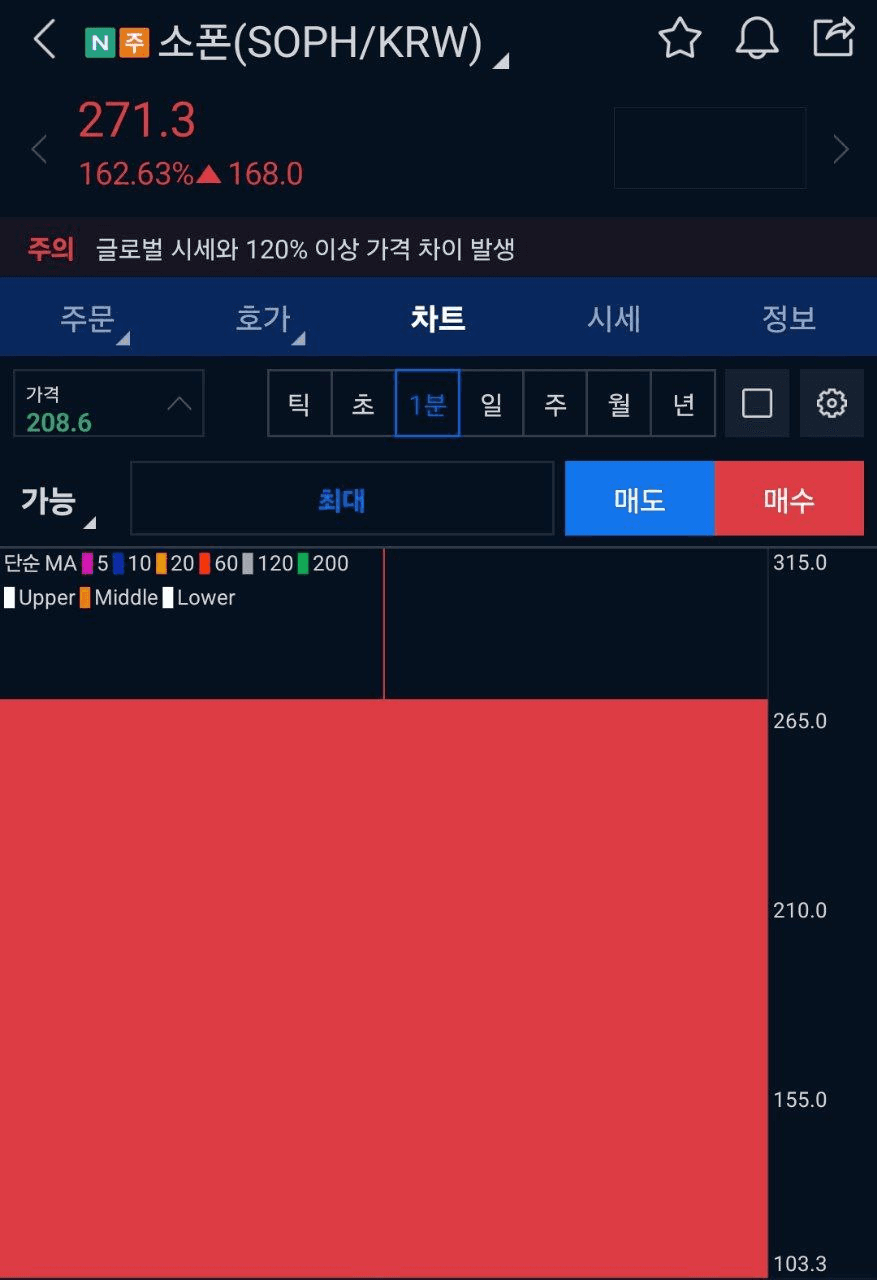Select 틱 chart interval
The height and width of the screenshot is (1280, 877).
click(x=299, y=403)
